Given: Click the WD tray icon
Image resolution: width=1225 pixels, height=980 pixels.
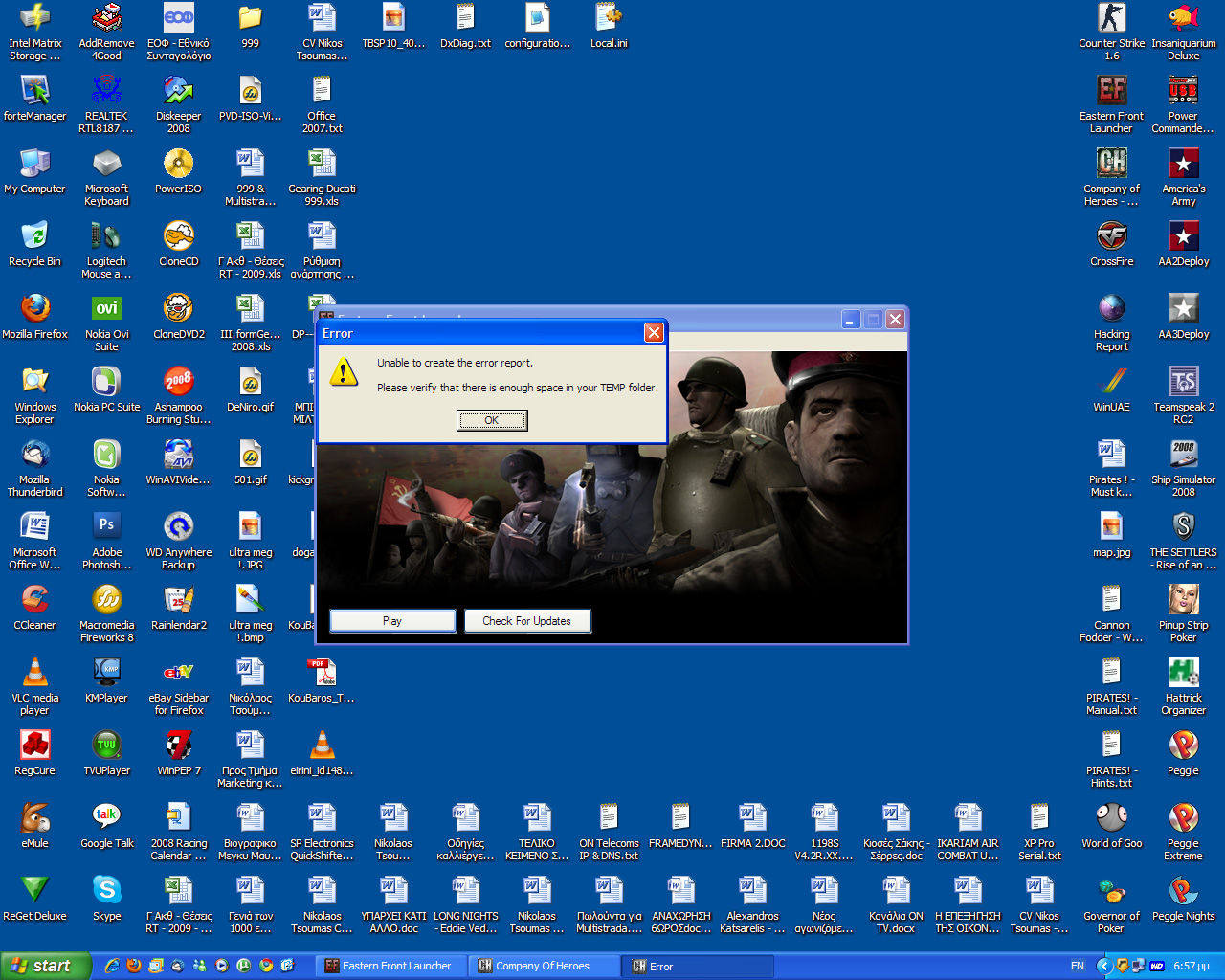Looking at the screenshot, I should 1157,966.
